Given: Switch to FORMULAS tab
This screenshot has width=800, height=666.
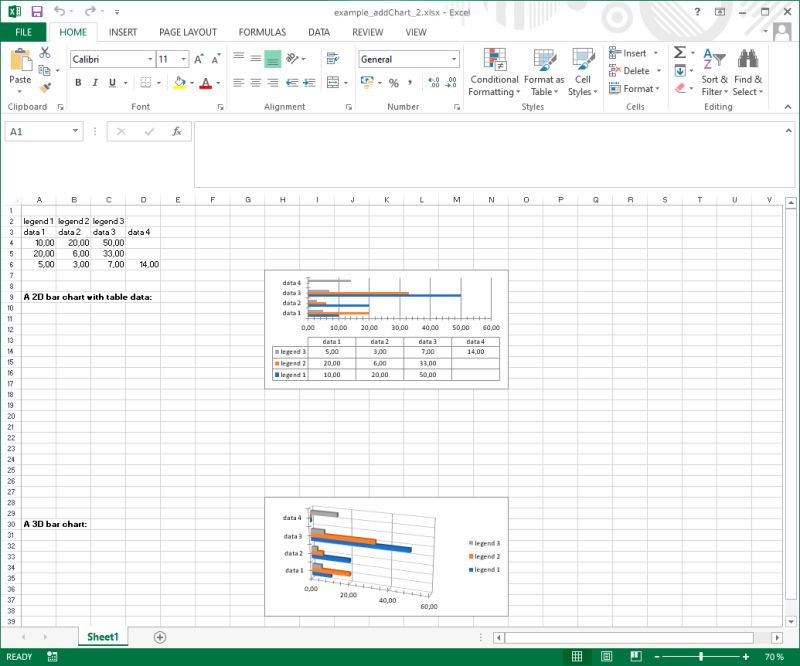Looking at the screenshot, I should coord(262,32).
